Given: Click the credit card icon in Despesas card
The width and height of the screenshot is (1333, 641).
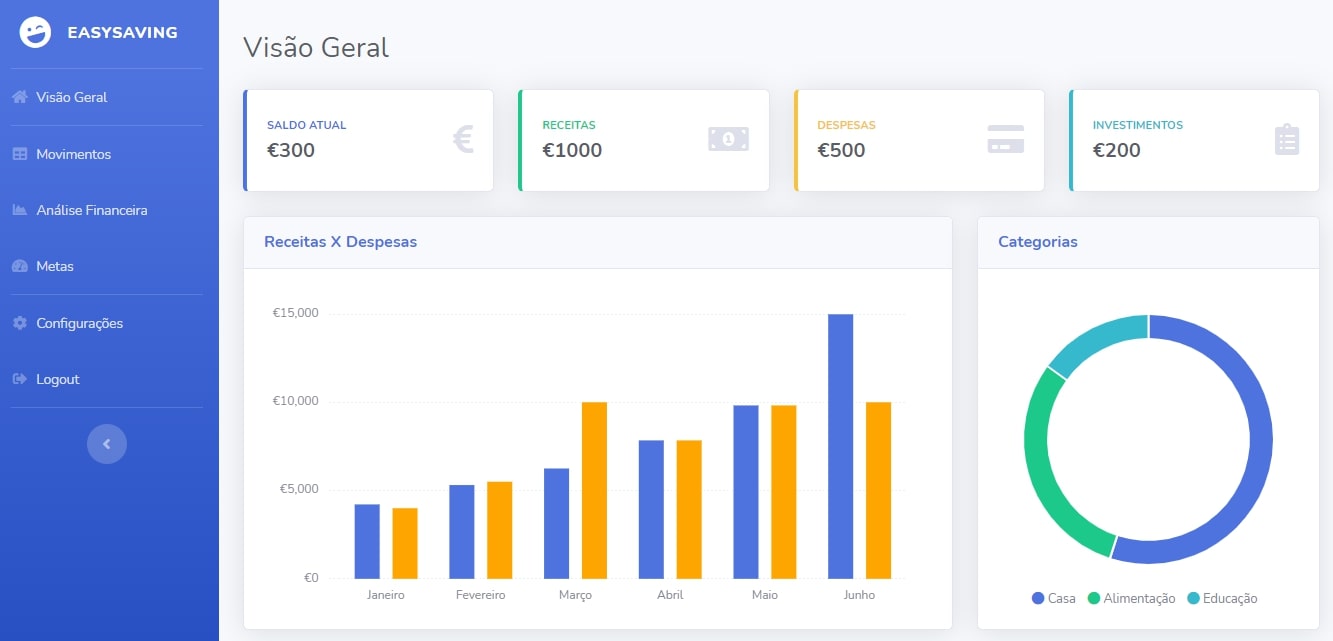Looking at the screenshot, I should click(1005, 139).
